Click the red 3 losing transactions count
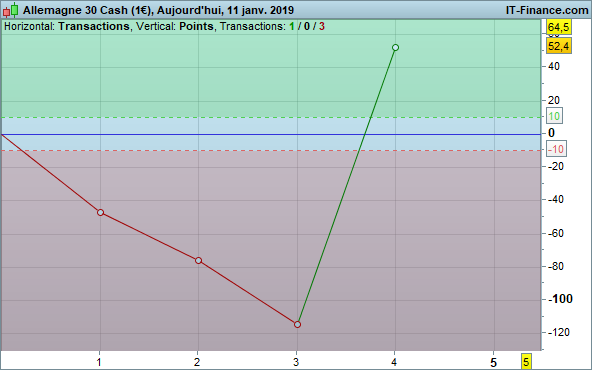This screenshot has width=592, height=370. [322, 26]
